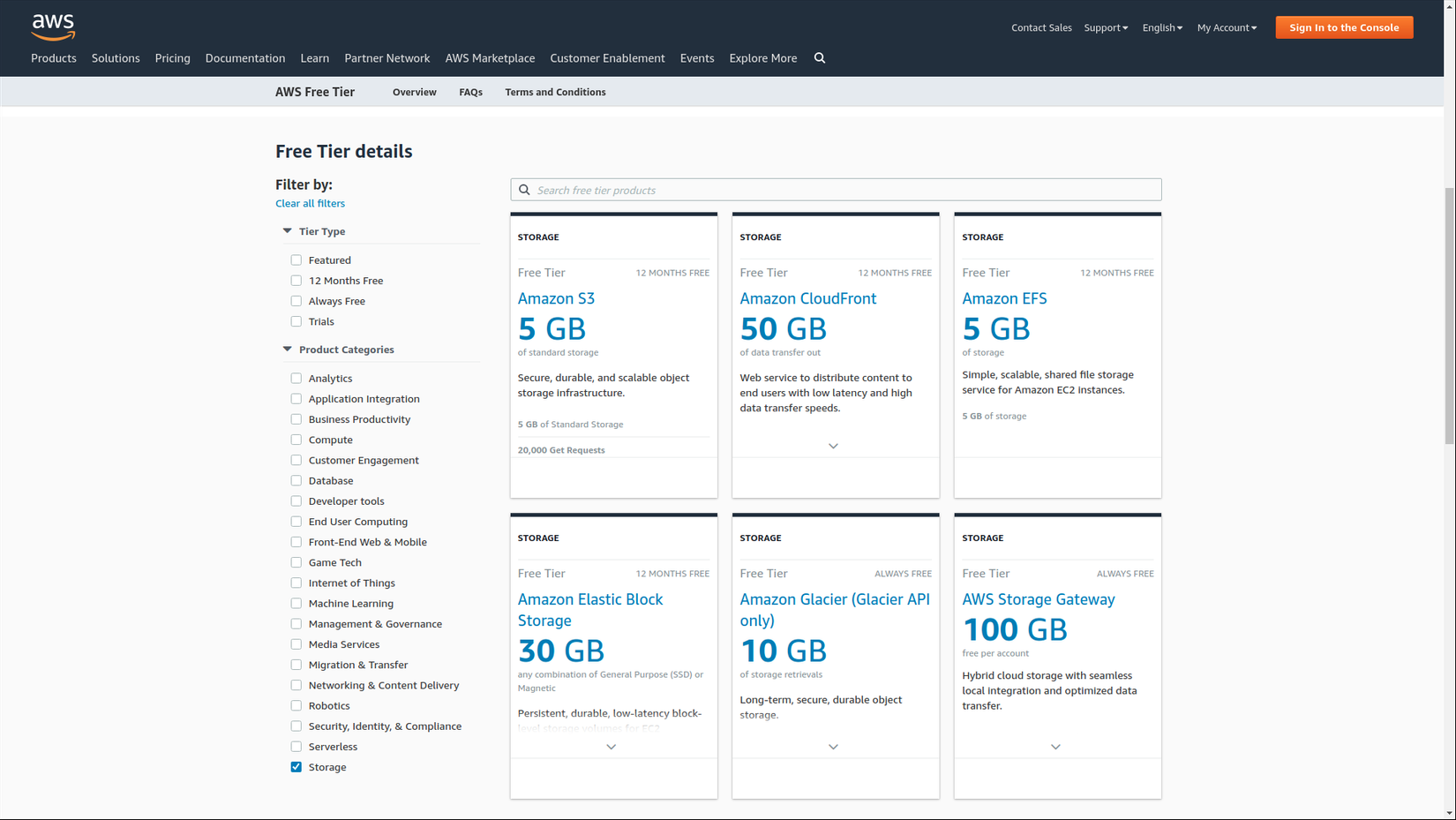1456x820 pixels.
Task: Collapse the Tier Type filter triangle
Action: [x=287, y=231]
